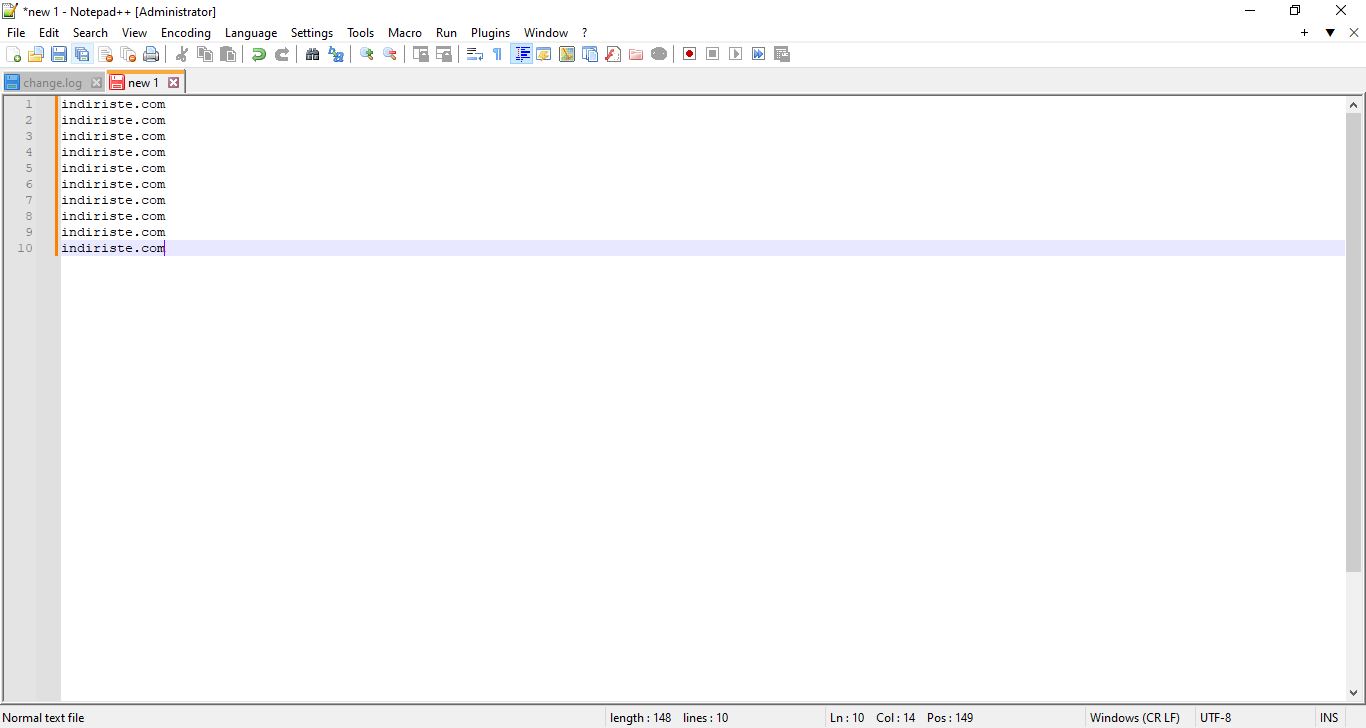
Task: Click the INS indicator in status bar
Action: [1329, 718]
